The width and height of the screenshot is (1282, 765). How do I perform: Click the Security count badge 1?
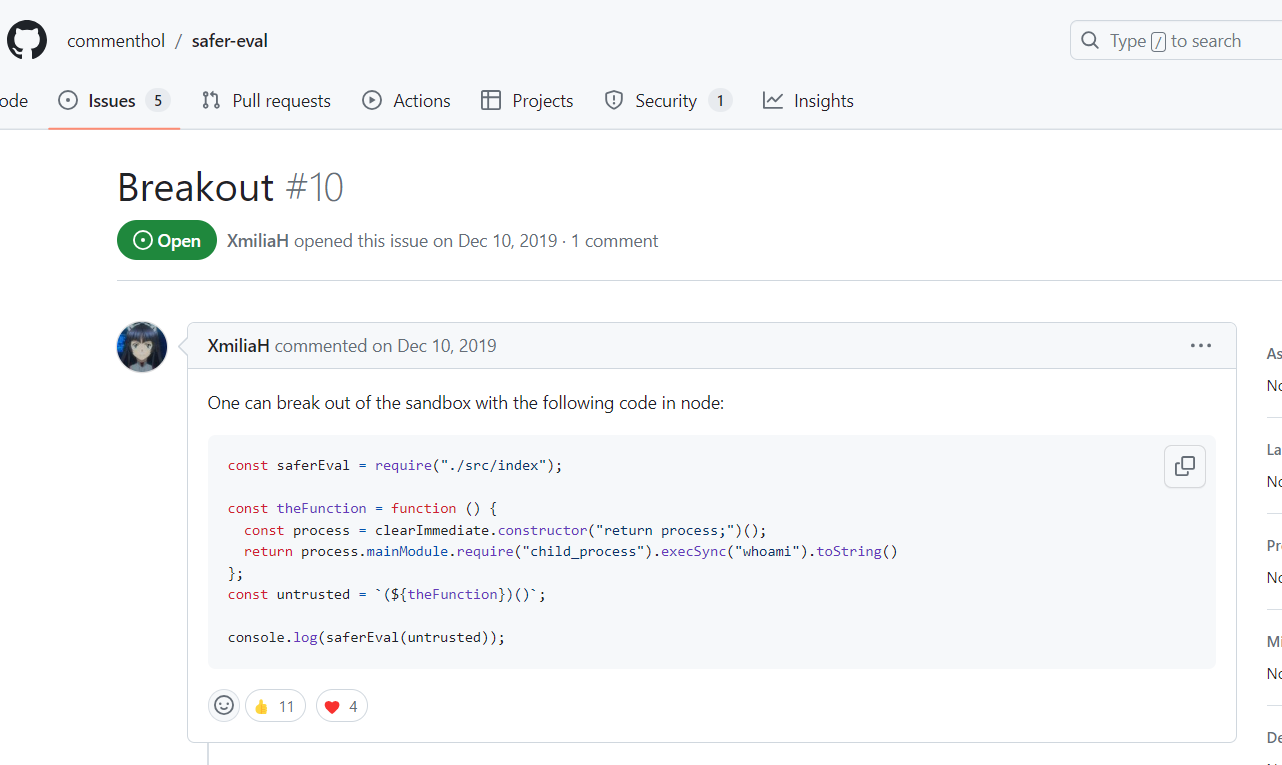coord(720,100)
